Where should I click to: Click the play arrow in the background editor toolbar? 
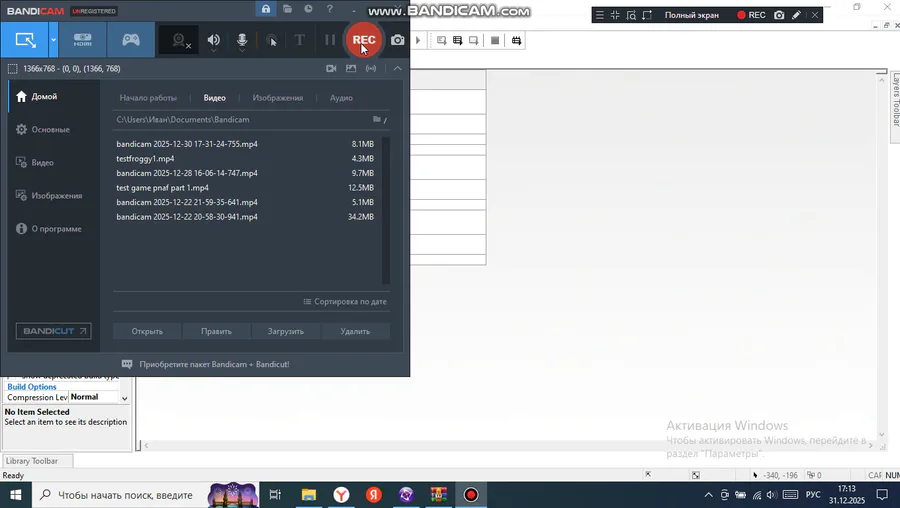point(418,40)
